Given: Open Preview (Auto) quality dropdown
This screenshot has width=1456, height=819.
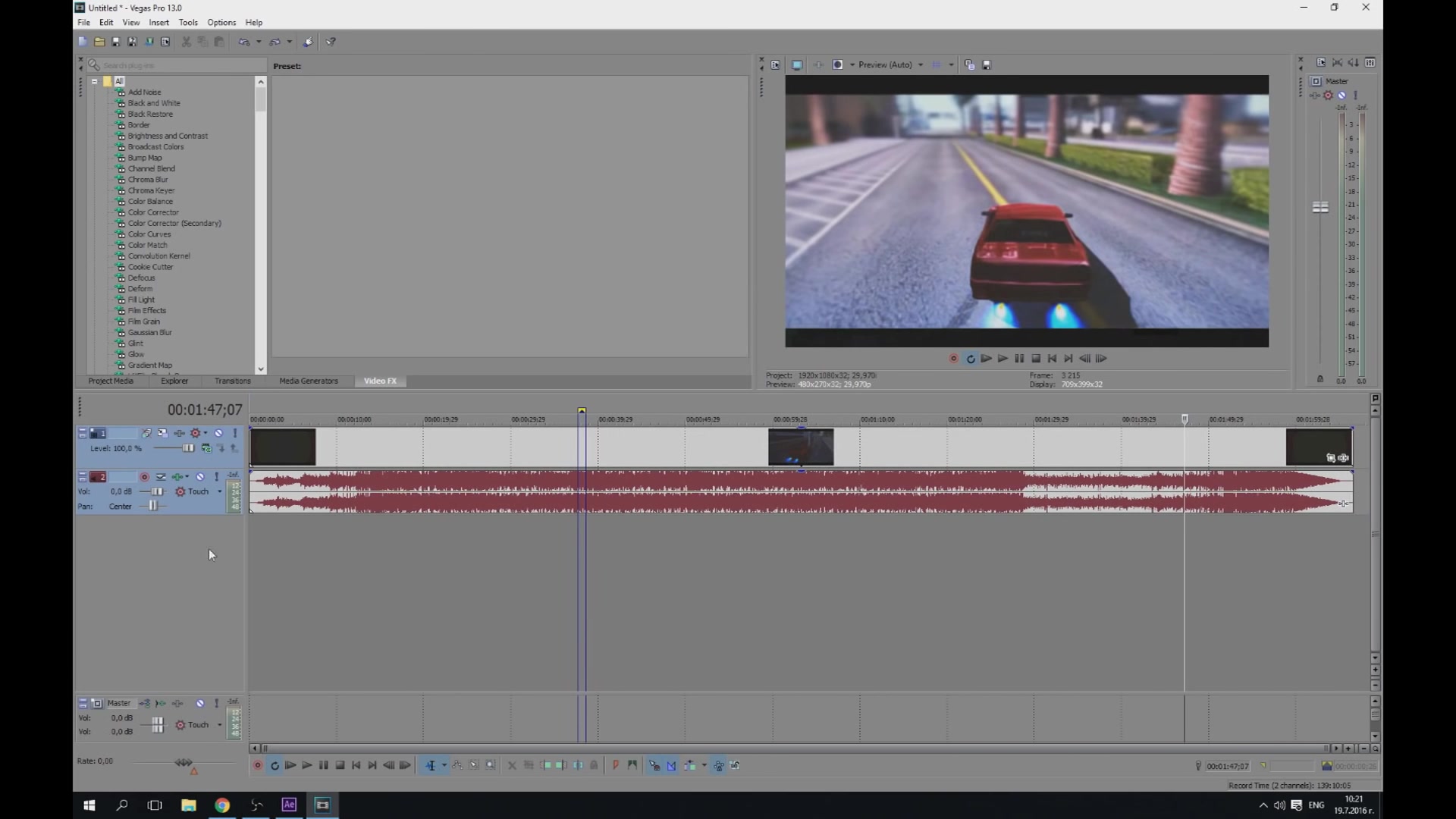Looking at the screenshot, I should [x=921, y=65].
